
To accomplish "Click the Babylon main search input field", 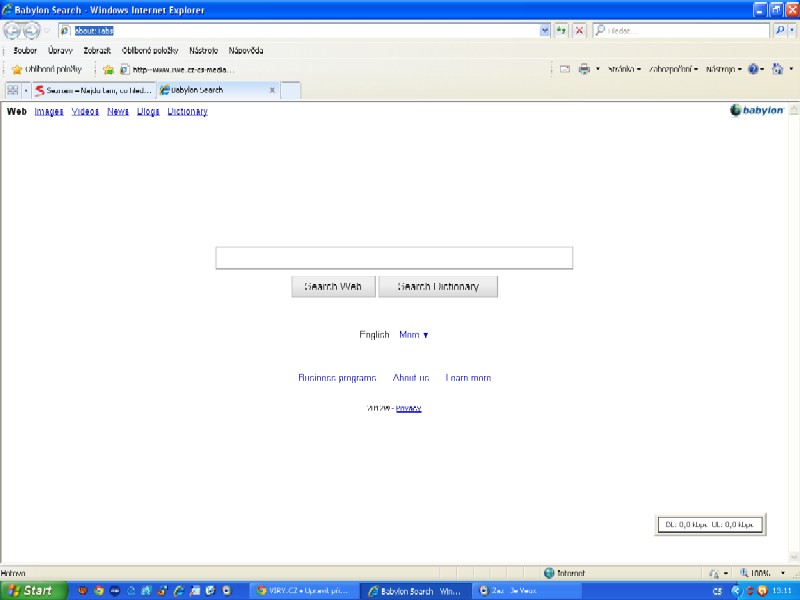I will click(x=394, y=258).
